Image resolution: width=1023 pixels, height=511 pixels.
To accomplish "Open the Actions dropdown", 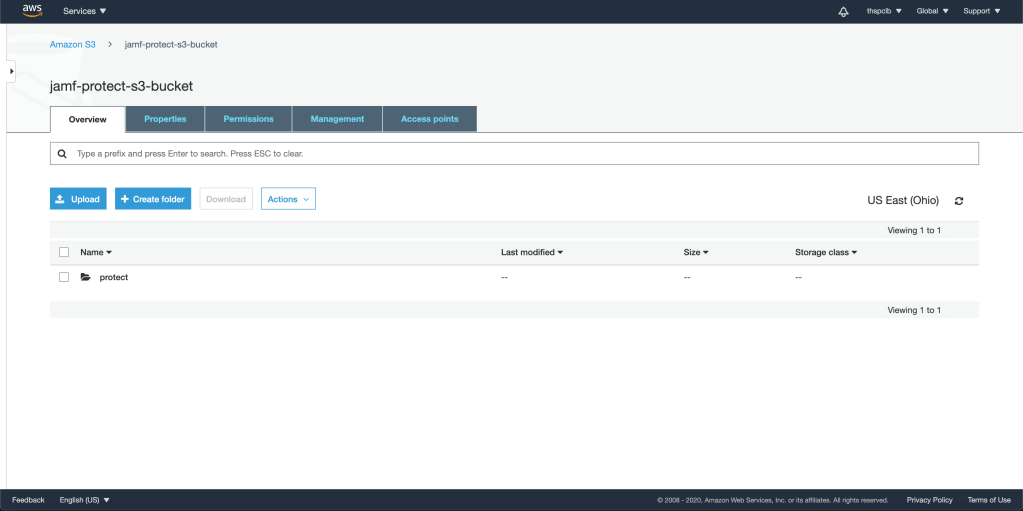I will tap(288, 199).
